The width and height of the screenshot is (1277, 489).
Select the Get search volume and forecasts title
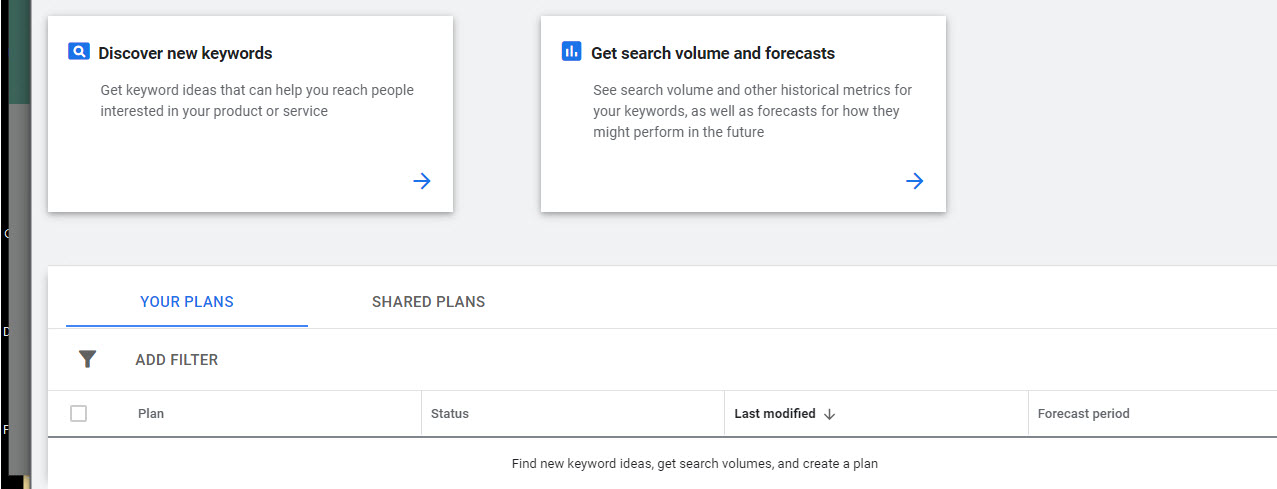click(712, 53)
